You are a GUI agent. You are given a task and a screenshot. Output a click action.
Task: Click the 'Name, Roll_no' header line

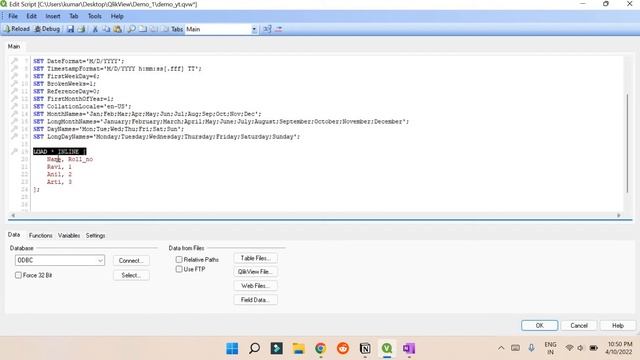[70, 159]
